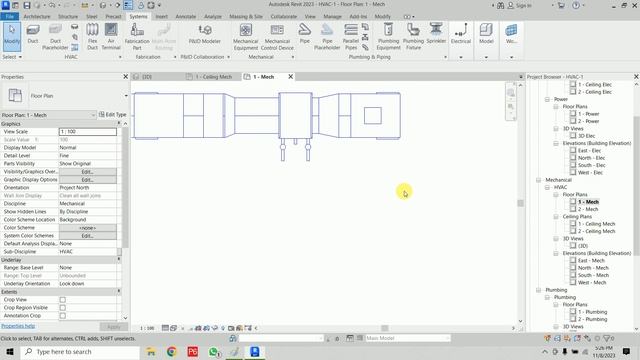Collapse the Extents properties section

119,291
